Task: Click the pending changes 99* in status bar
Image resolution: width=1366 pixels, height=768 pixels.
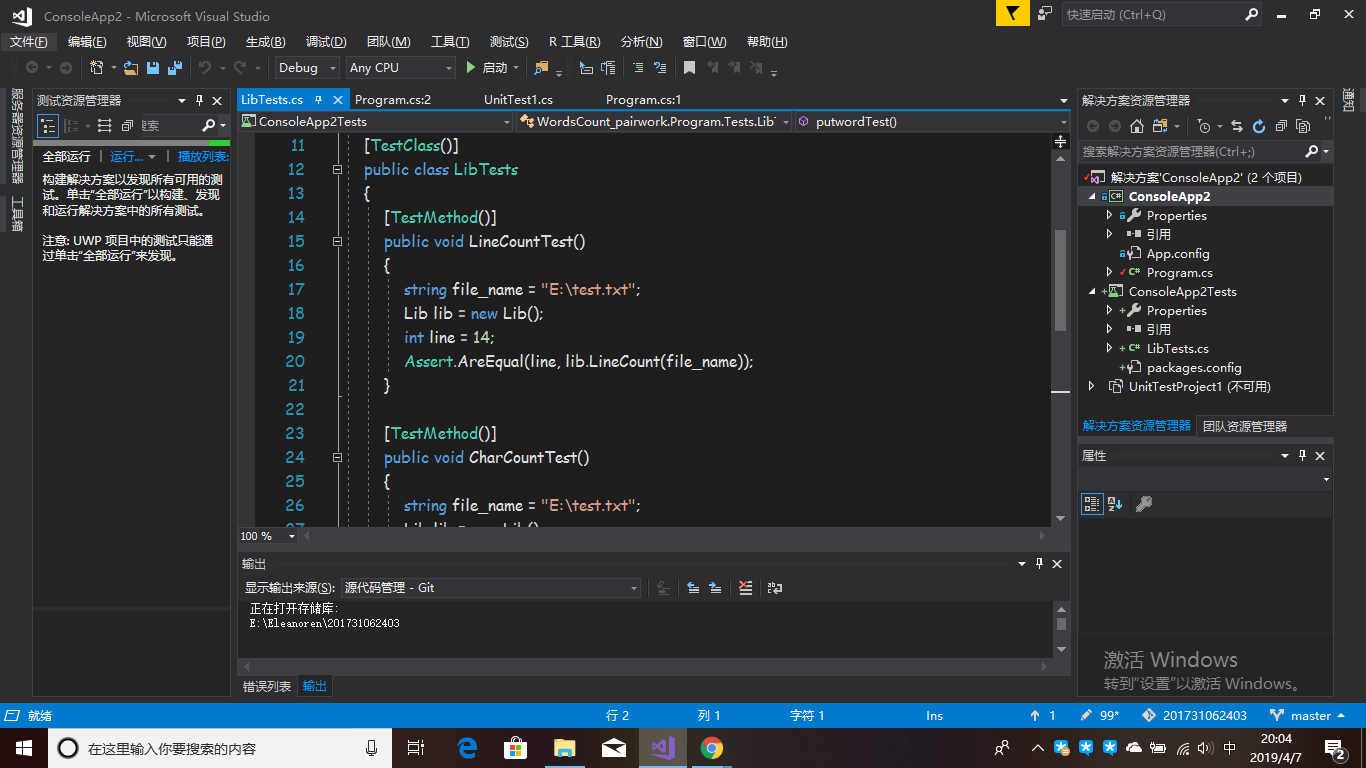Action: [x=1100, y=715]
